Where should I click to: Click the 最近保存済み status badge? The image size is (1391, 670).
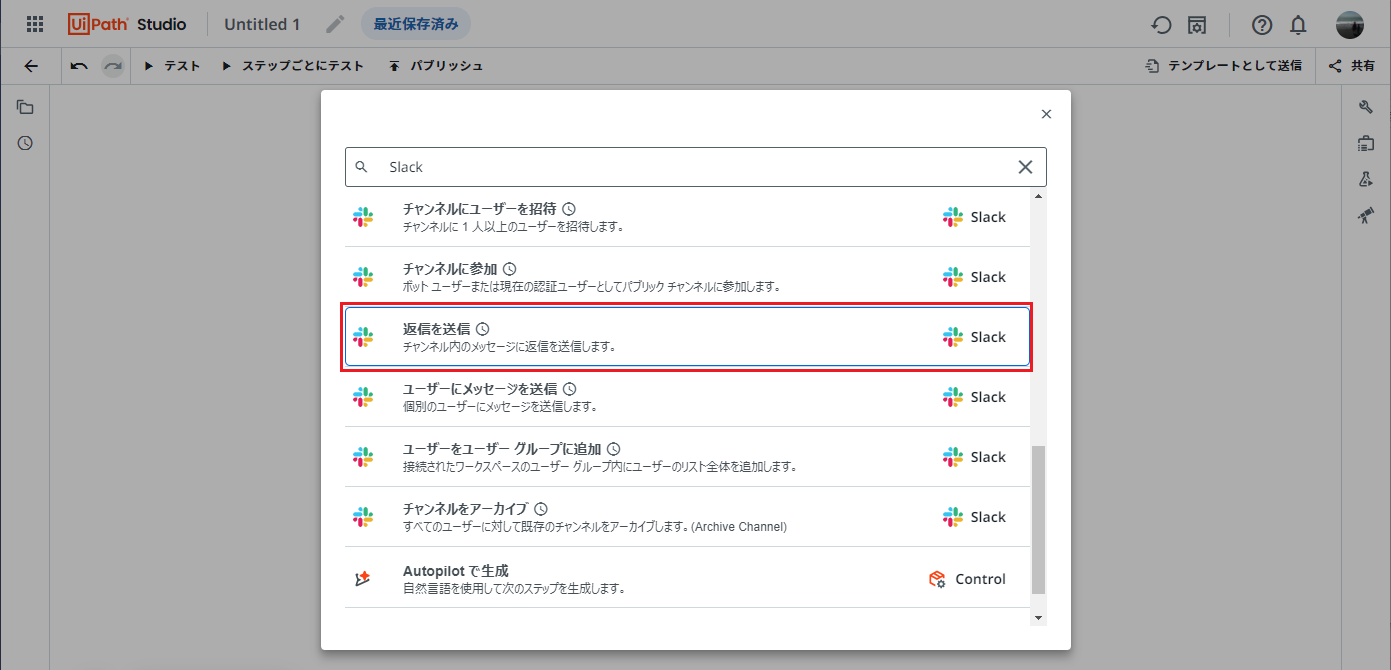point(416,24)
